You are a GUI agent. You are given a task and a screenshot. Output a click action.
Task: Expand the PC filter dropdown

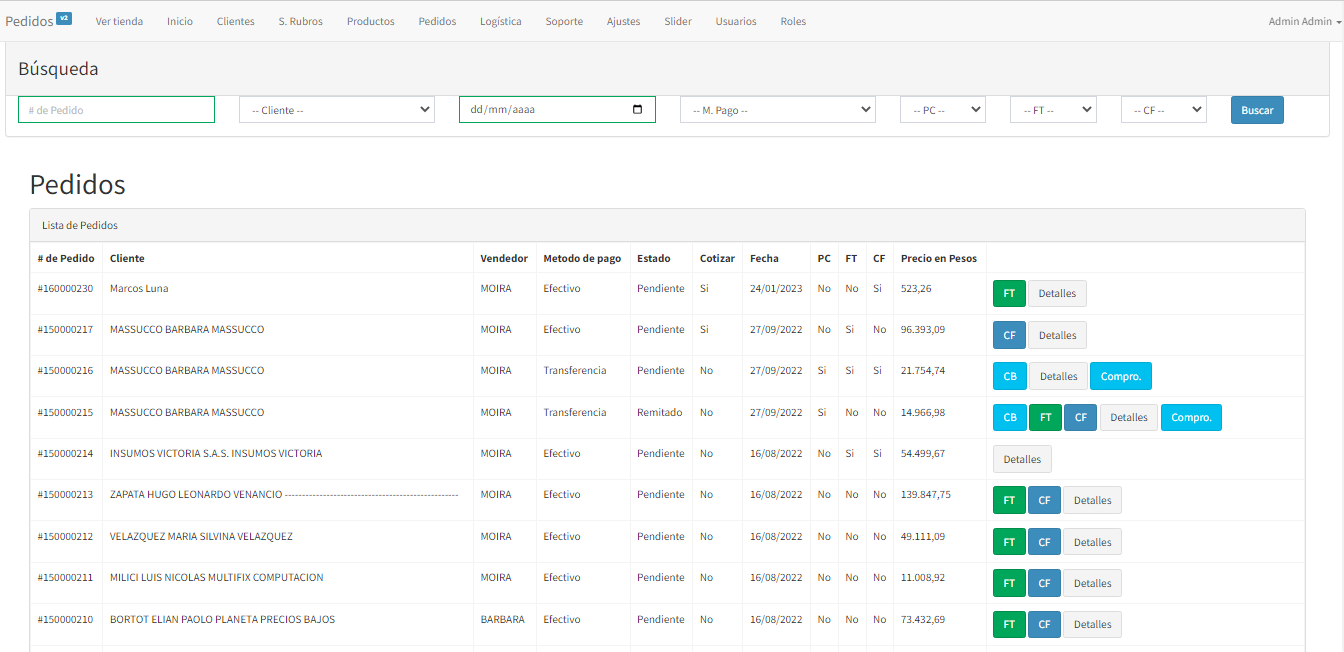point(942,110)
